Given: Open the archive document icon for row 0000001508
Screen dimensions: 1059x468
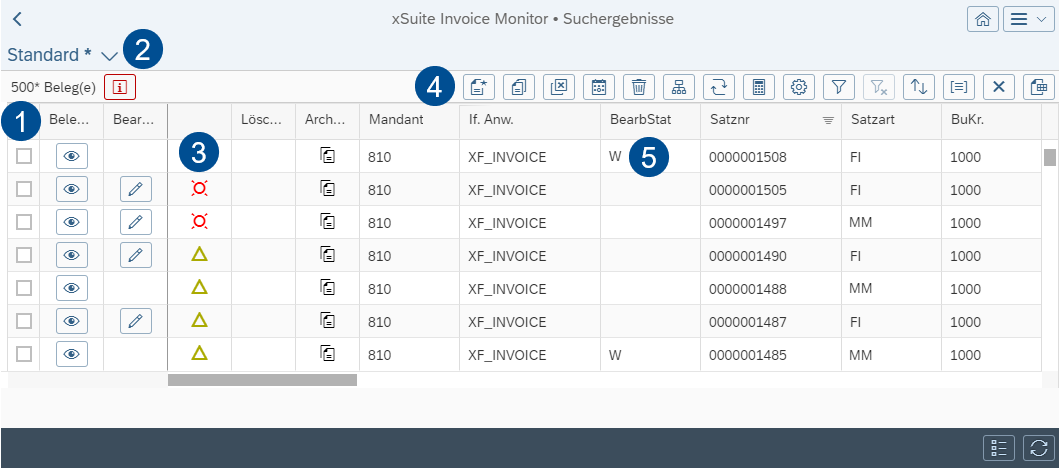Looking at the screenshot, I should 327,156.
